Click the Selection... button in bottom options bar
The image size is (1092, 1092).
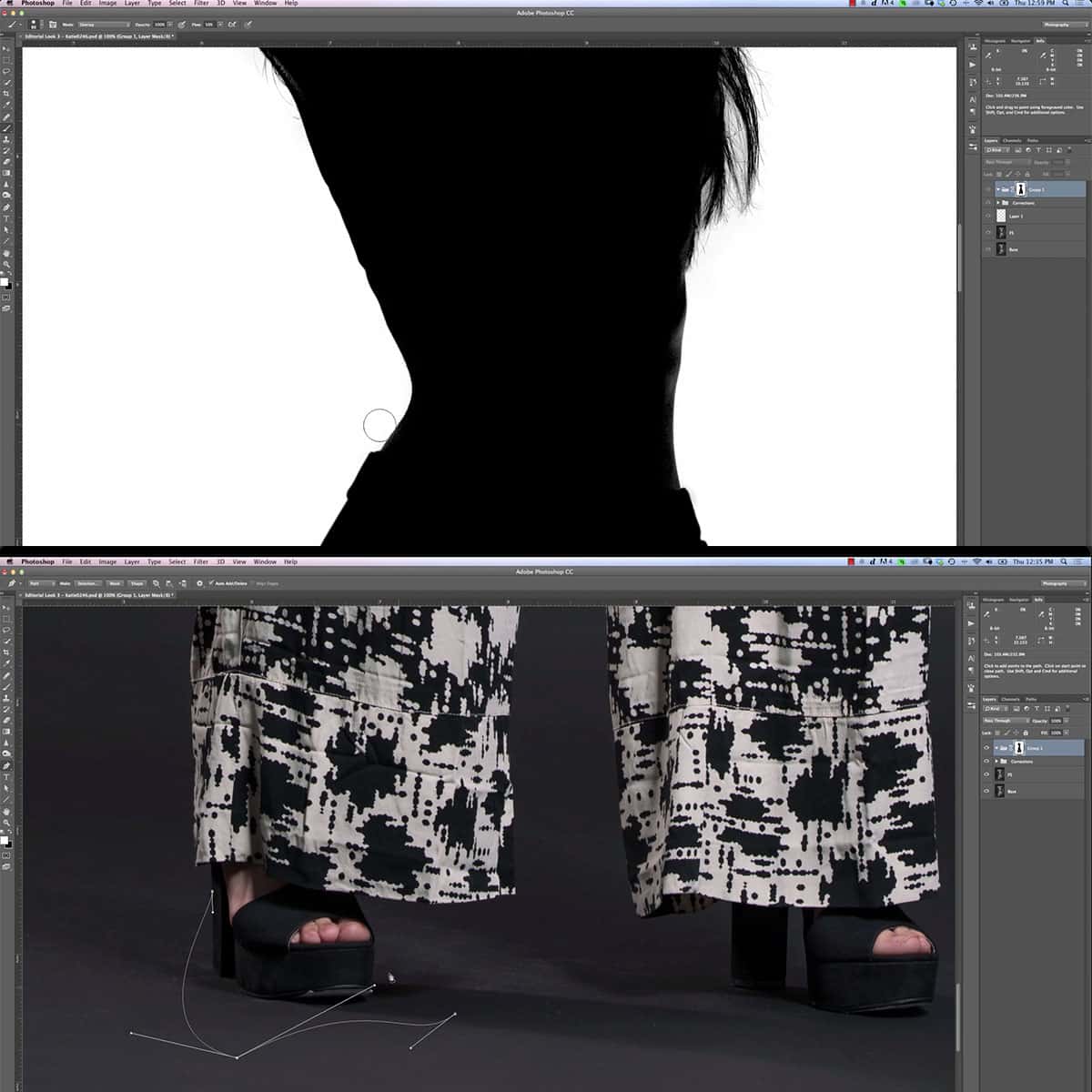pyautogui.click(x=89, y=583)
